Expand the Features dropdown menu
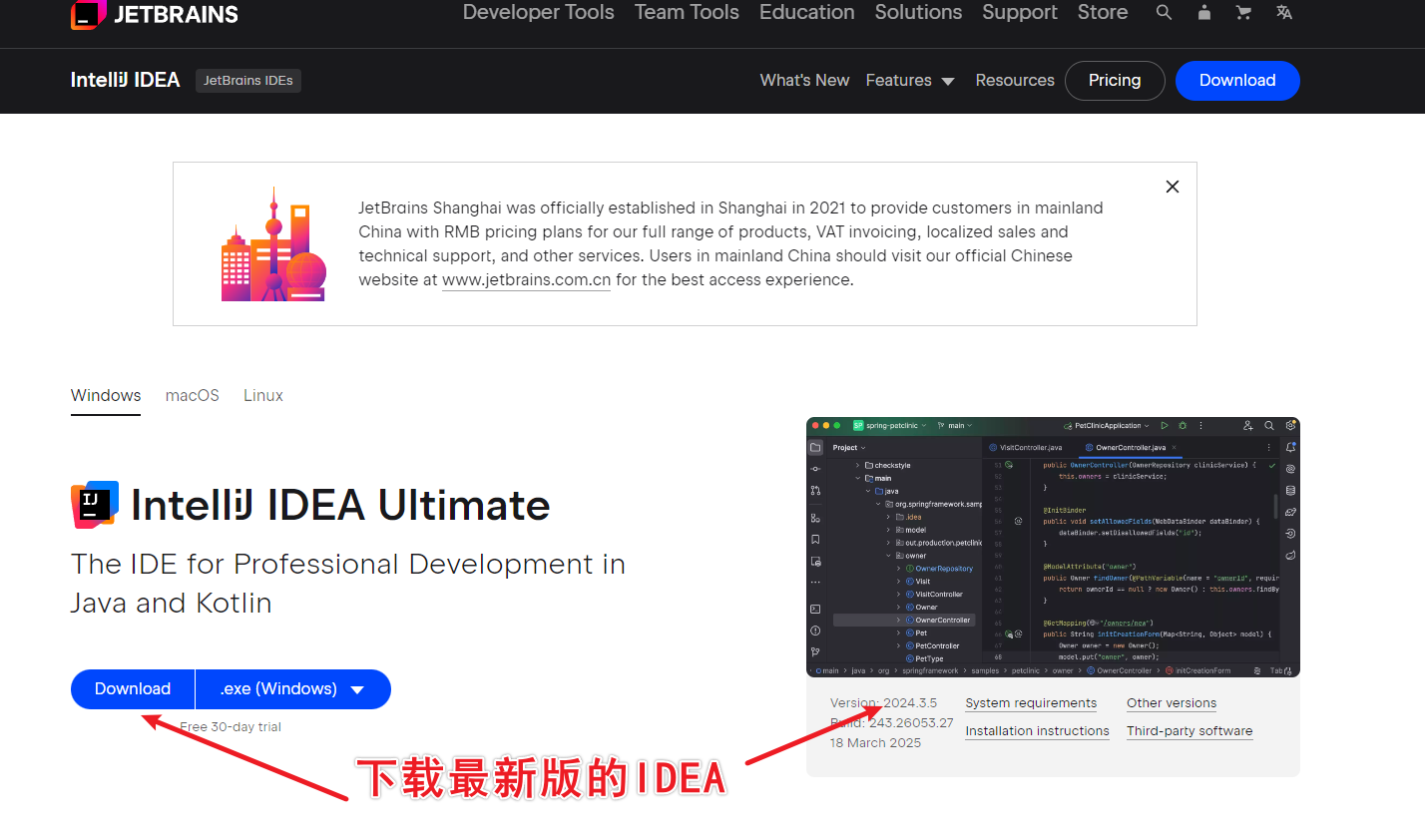 click(x=909, y=81)
